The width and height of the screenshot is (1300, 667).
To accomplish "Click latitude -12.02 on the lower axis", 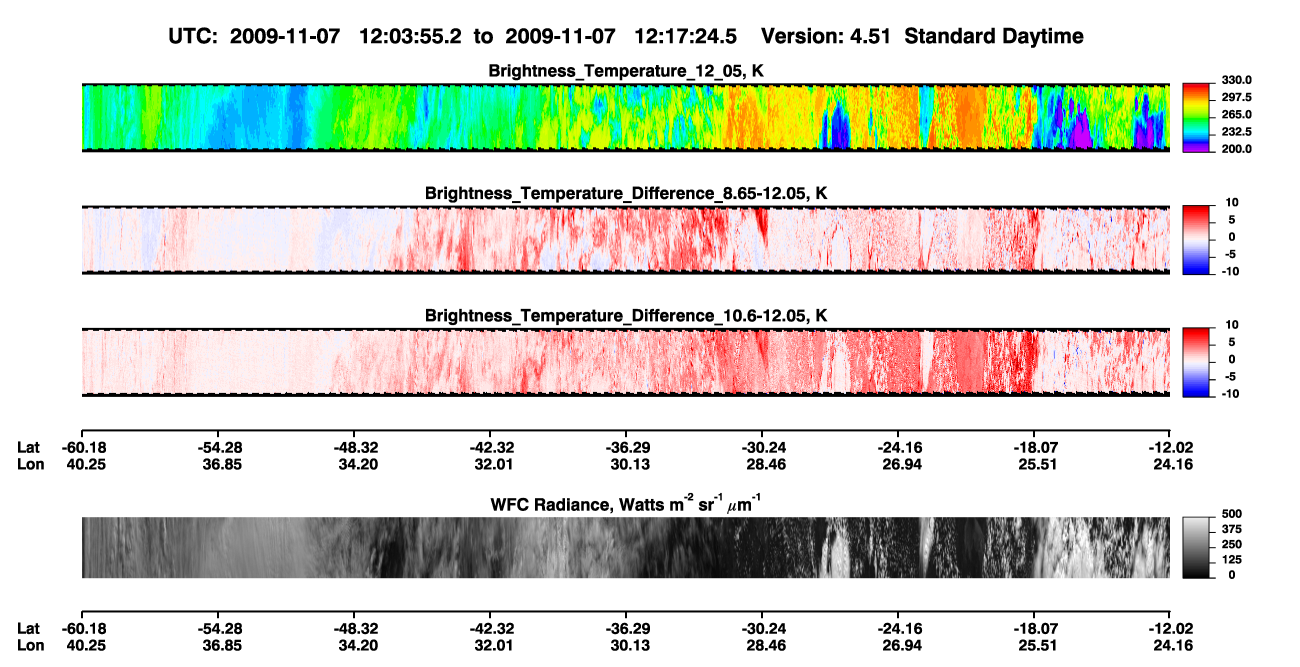I will 1171,629.
